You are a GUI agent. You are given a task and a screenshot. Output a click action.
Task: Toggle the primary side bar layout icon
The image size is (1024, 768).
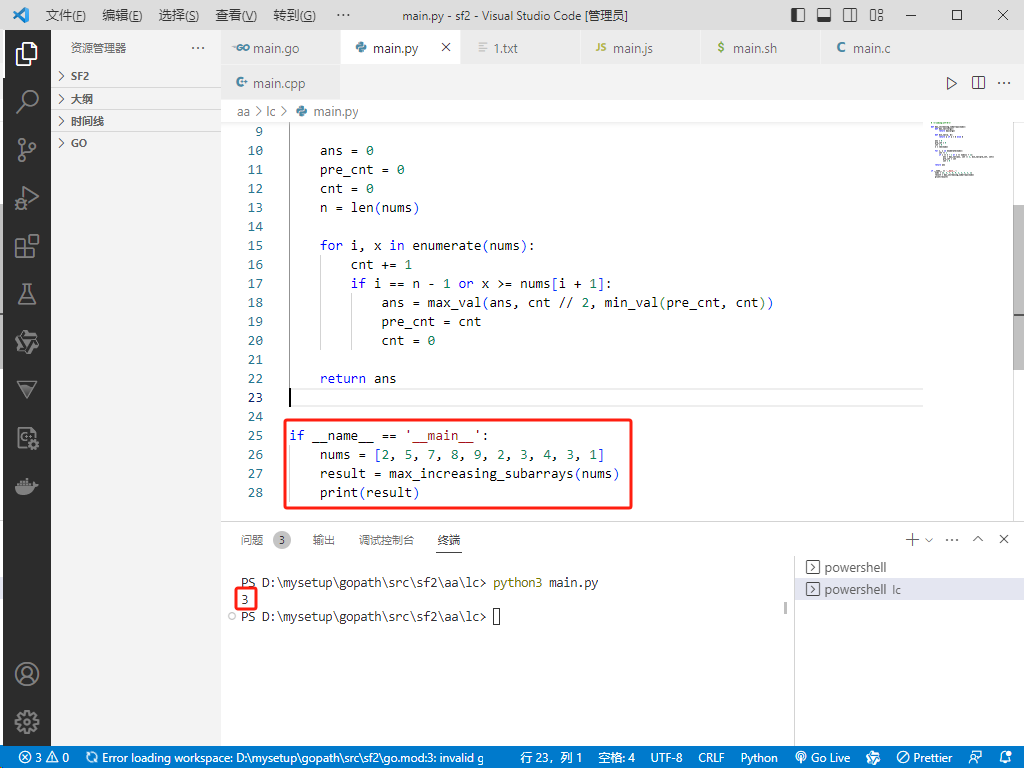798,15
